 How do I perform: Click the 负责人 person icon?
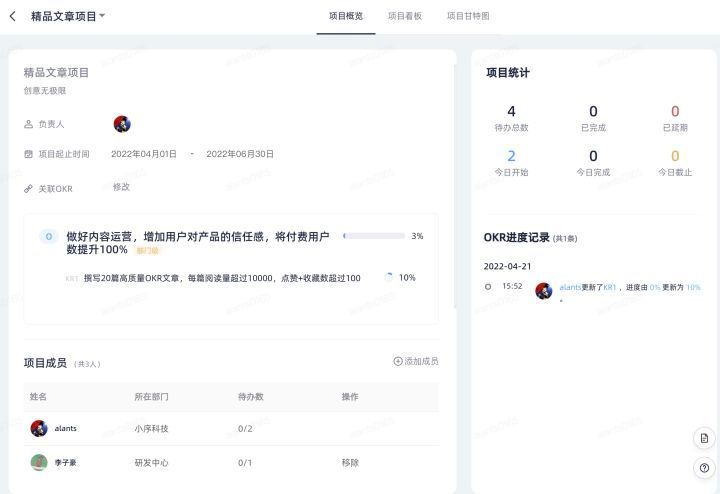tap(28, 124)
